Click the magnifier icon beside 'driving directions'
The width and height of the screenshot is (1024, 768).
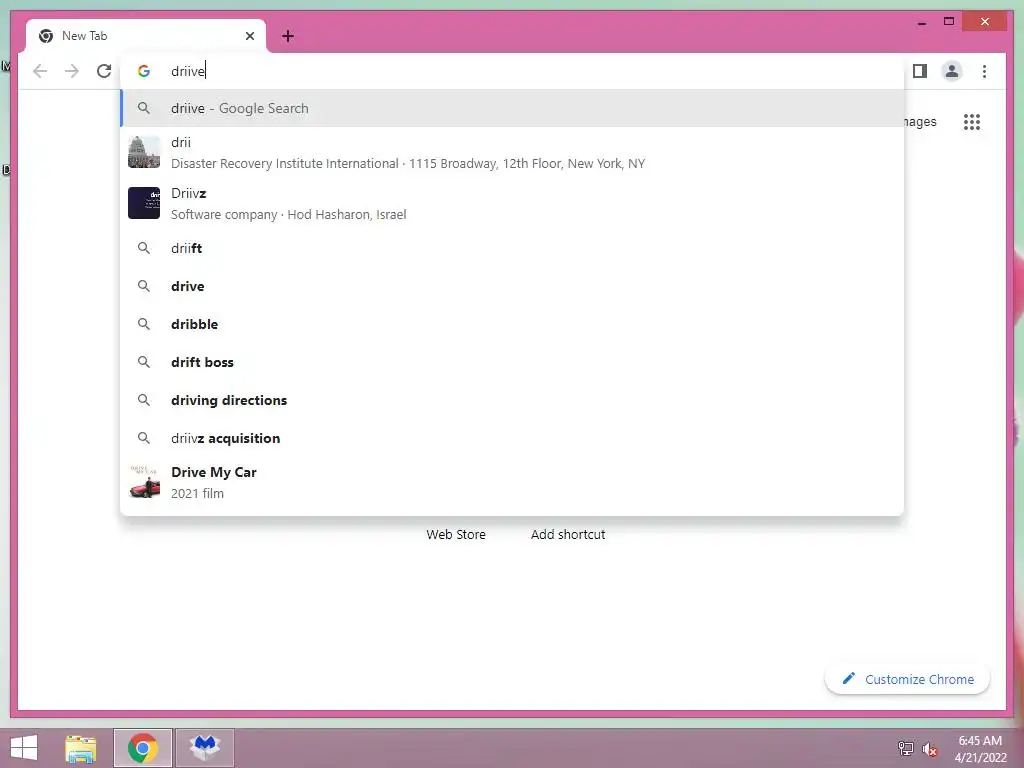144,400
